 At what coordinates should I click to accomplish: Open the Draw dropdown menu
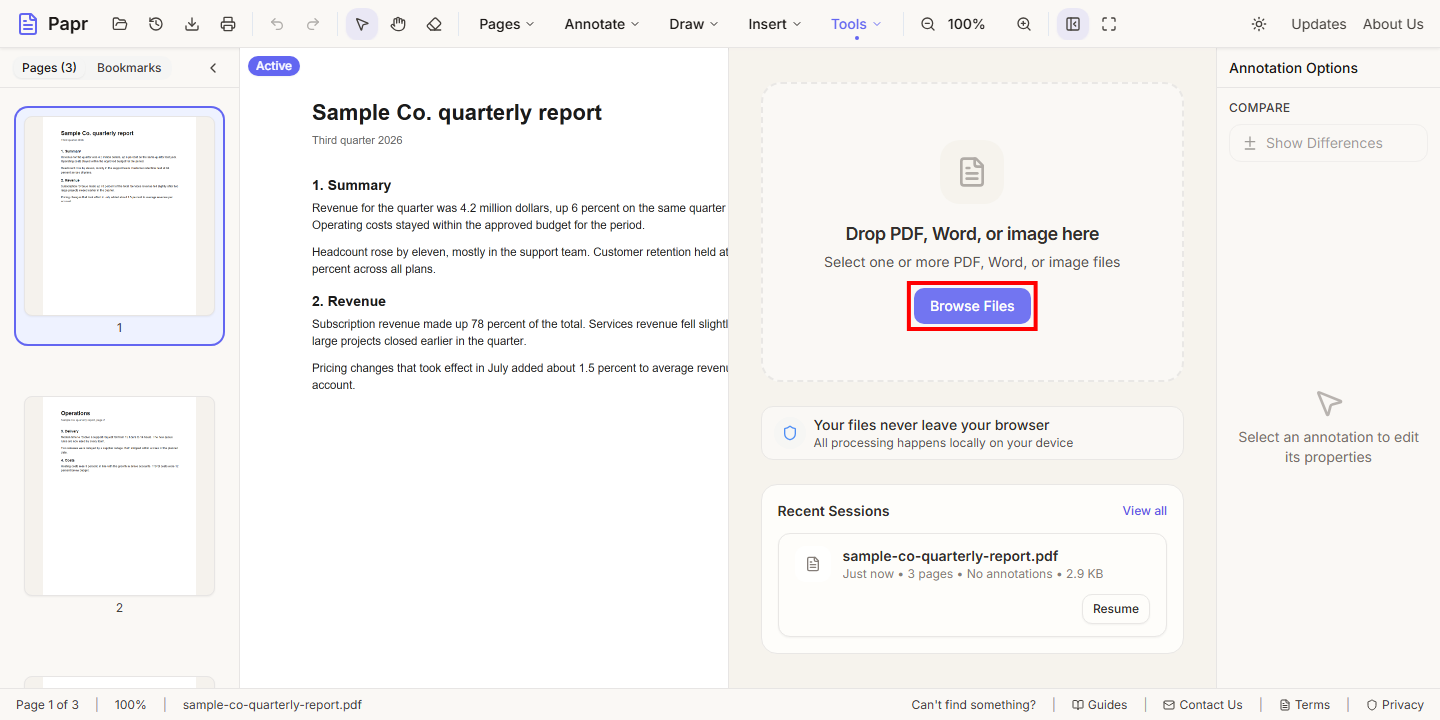pyautogui.click(x=694, y=24)
